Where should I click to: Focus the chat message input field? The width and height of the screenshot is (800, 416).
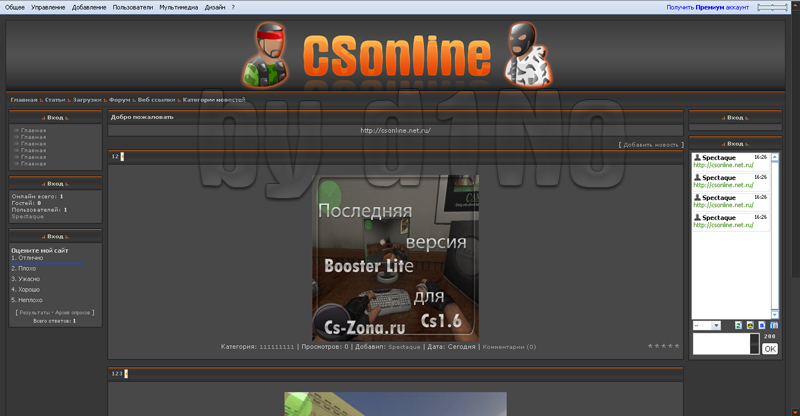click(x=721, y=344)
